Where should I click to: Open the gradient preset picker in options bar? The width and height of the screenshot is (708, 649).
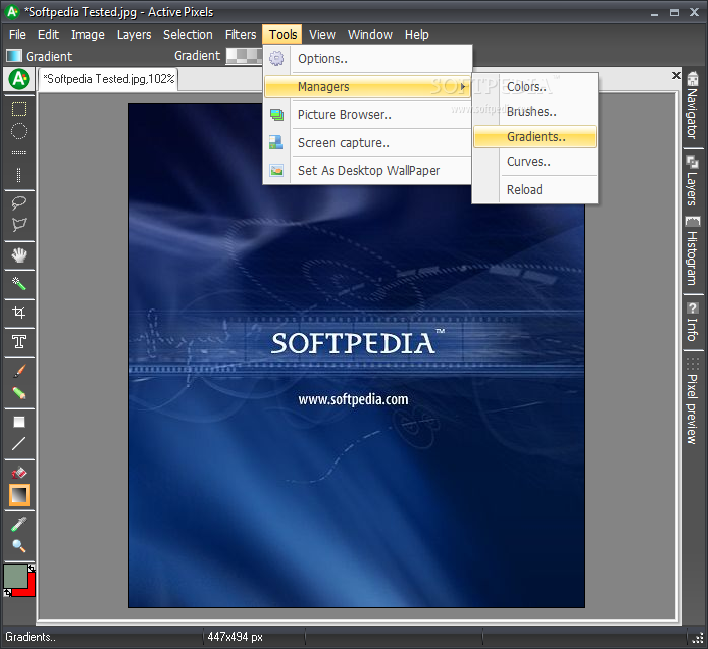pos(244,56)
